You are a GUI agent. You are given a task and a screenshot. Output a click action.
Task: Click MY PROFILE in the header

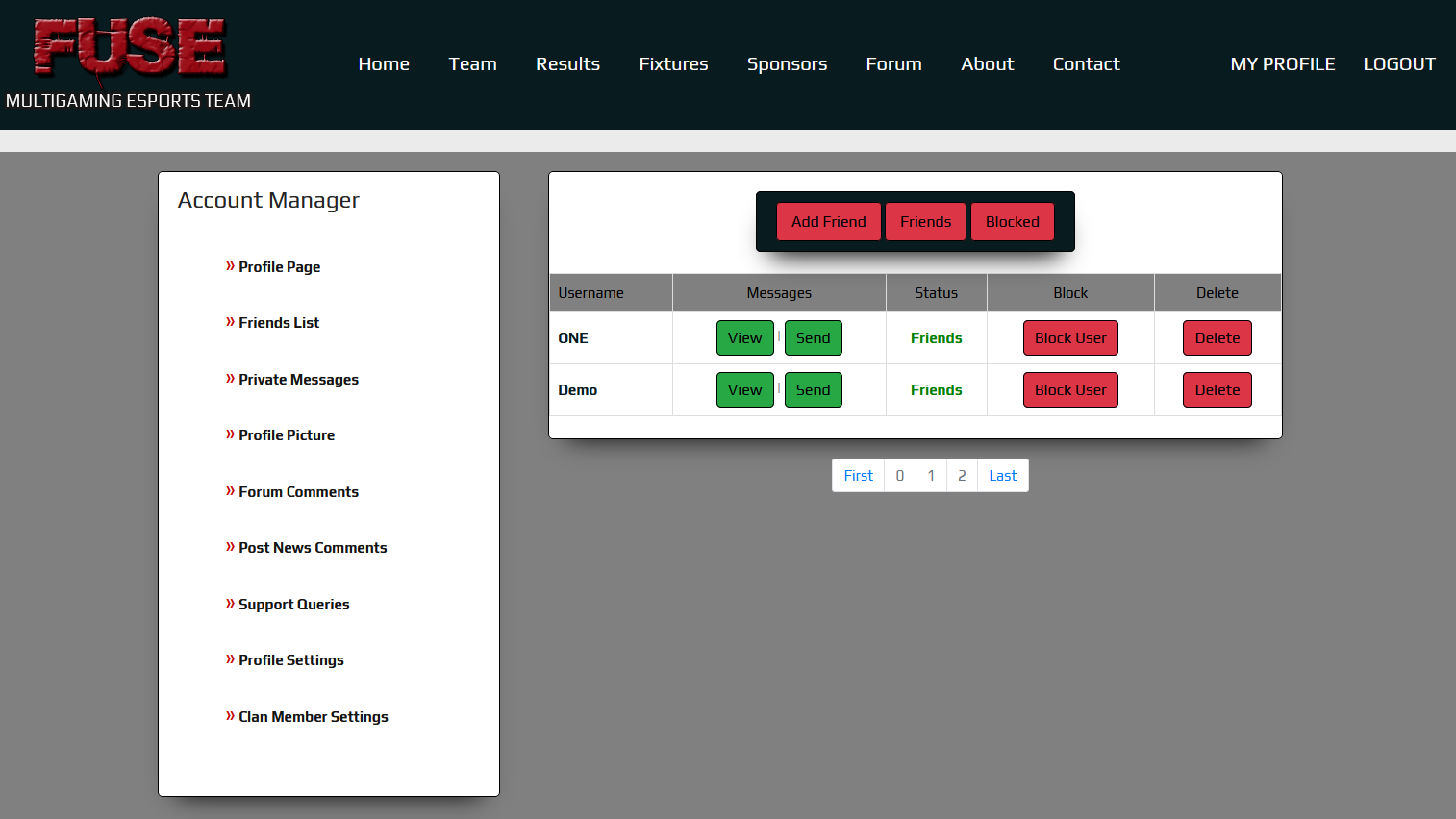pos(1282,64)
